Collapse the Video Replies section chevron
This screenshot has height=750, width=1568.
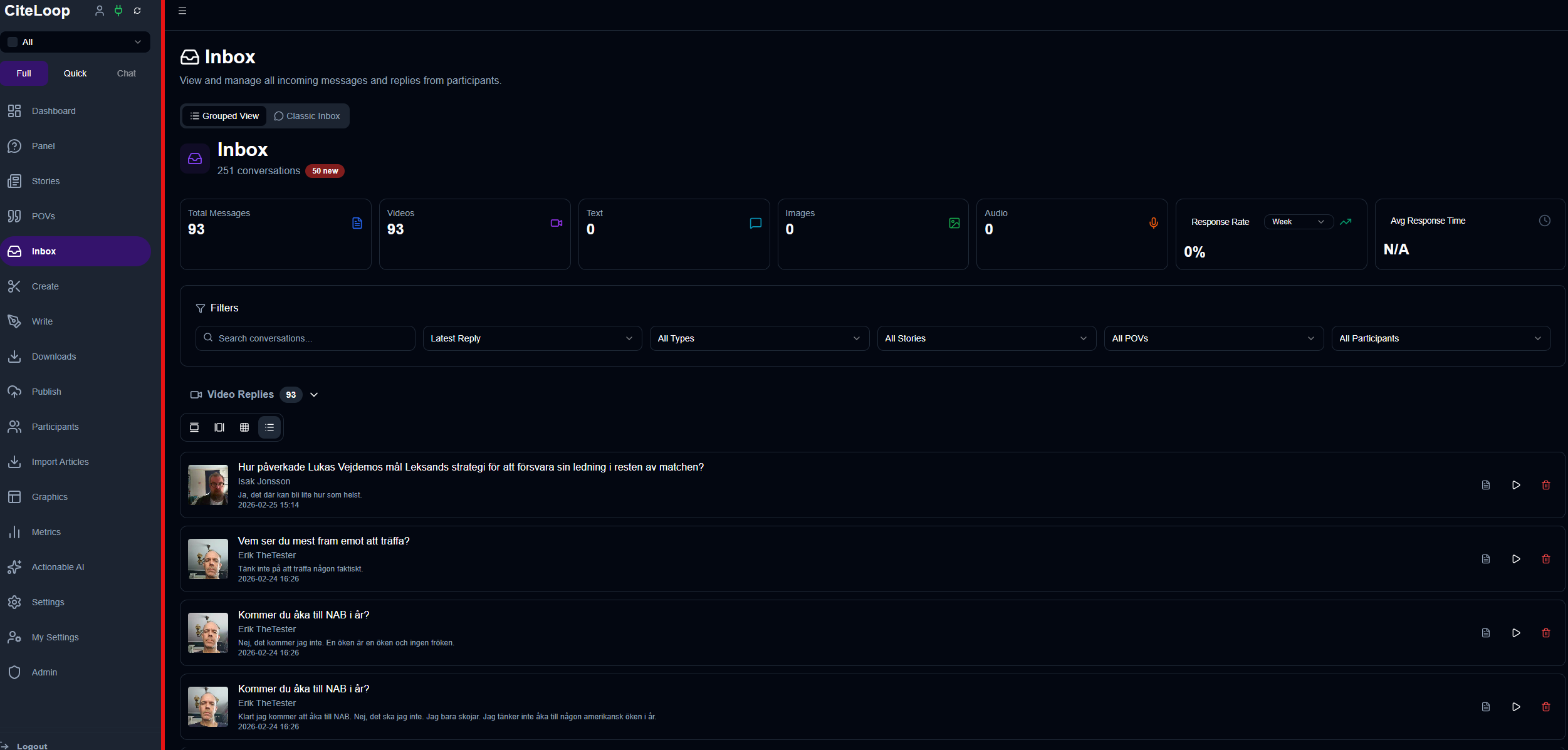[x=314, y=395]
